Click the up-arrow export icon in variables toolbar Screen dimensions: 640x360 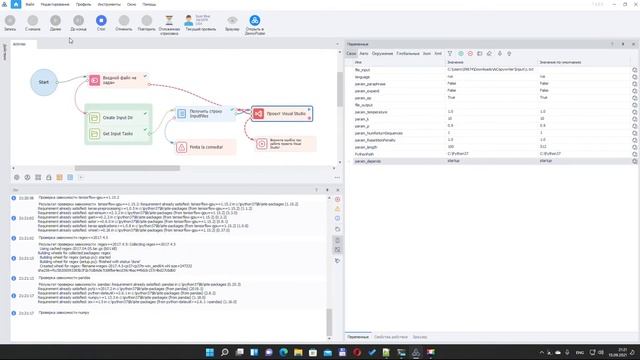pyautogui.click(x=509, y=53)
